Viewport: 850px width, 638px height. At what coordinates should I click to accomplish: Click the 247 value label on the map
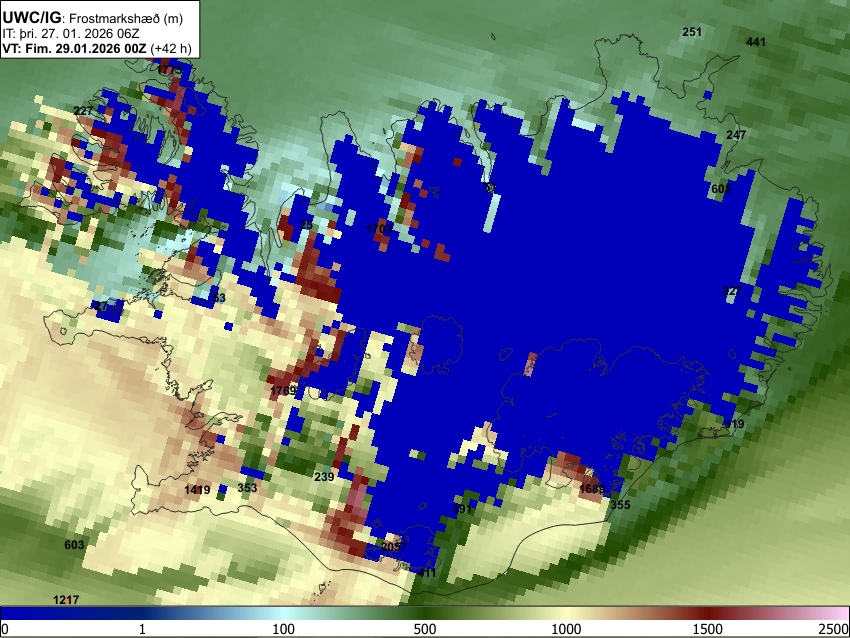click(x=736, y=135)
